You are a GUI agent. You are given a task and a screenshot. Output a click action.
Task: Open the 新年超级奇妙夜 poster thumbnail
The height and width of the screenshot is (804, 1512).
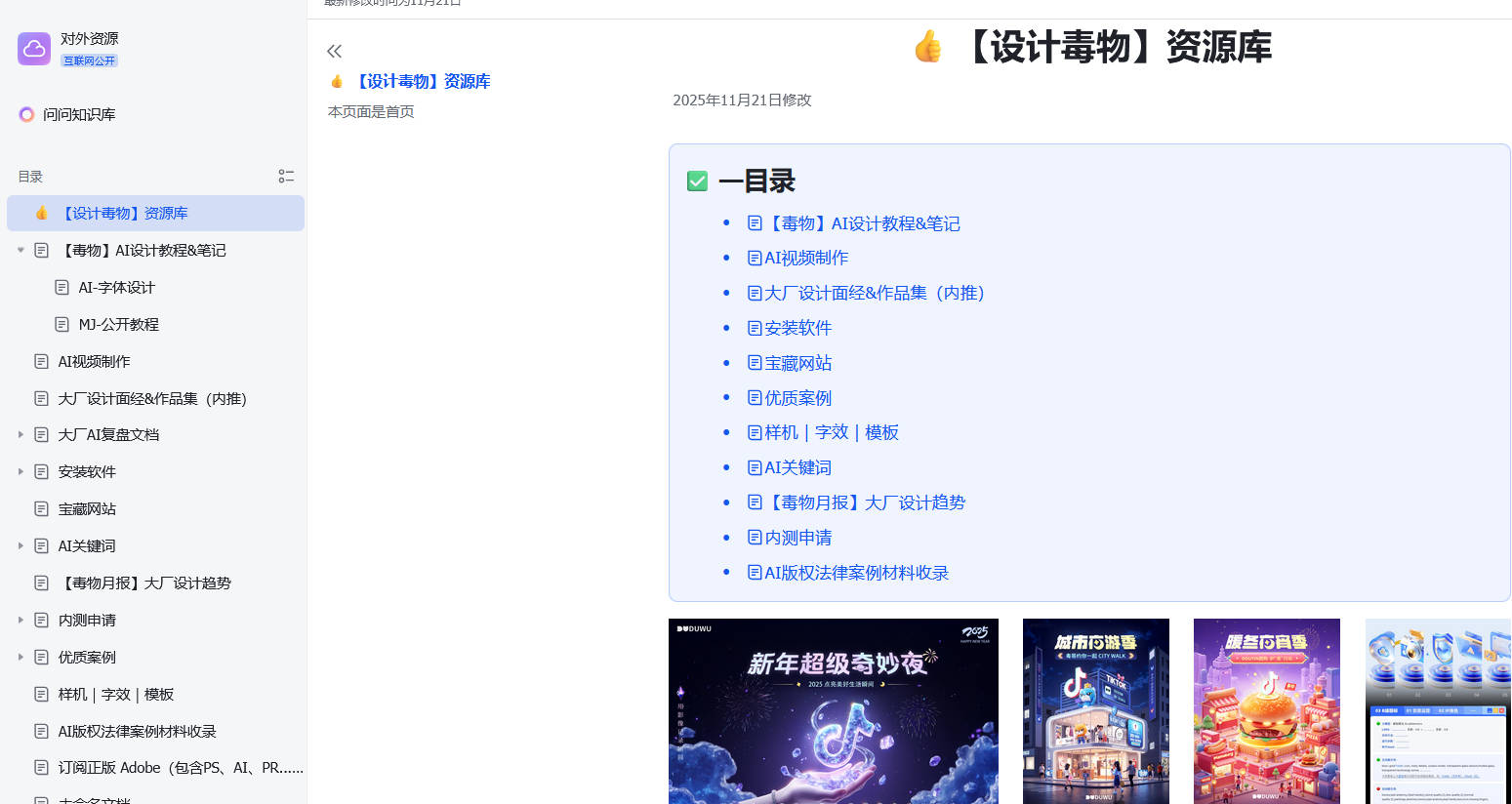(834, 711)
